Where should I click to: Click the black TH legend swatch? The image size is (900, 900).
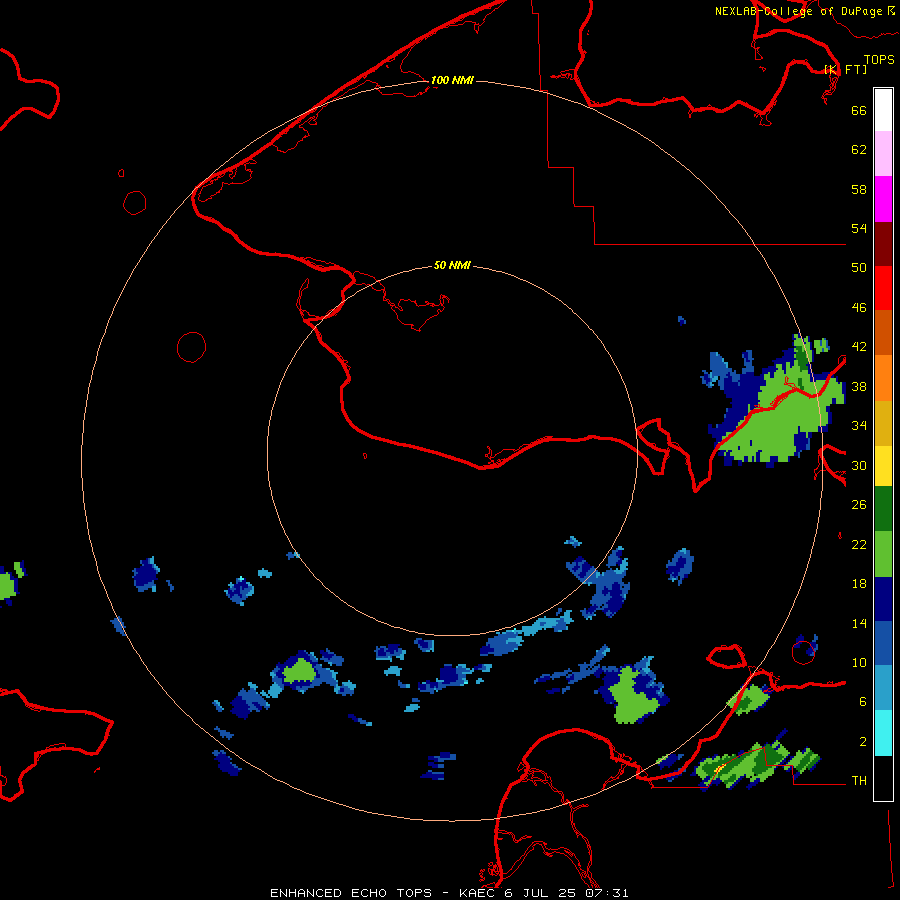click(x=883, y=778)
